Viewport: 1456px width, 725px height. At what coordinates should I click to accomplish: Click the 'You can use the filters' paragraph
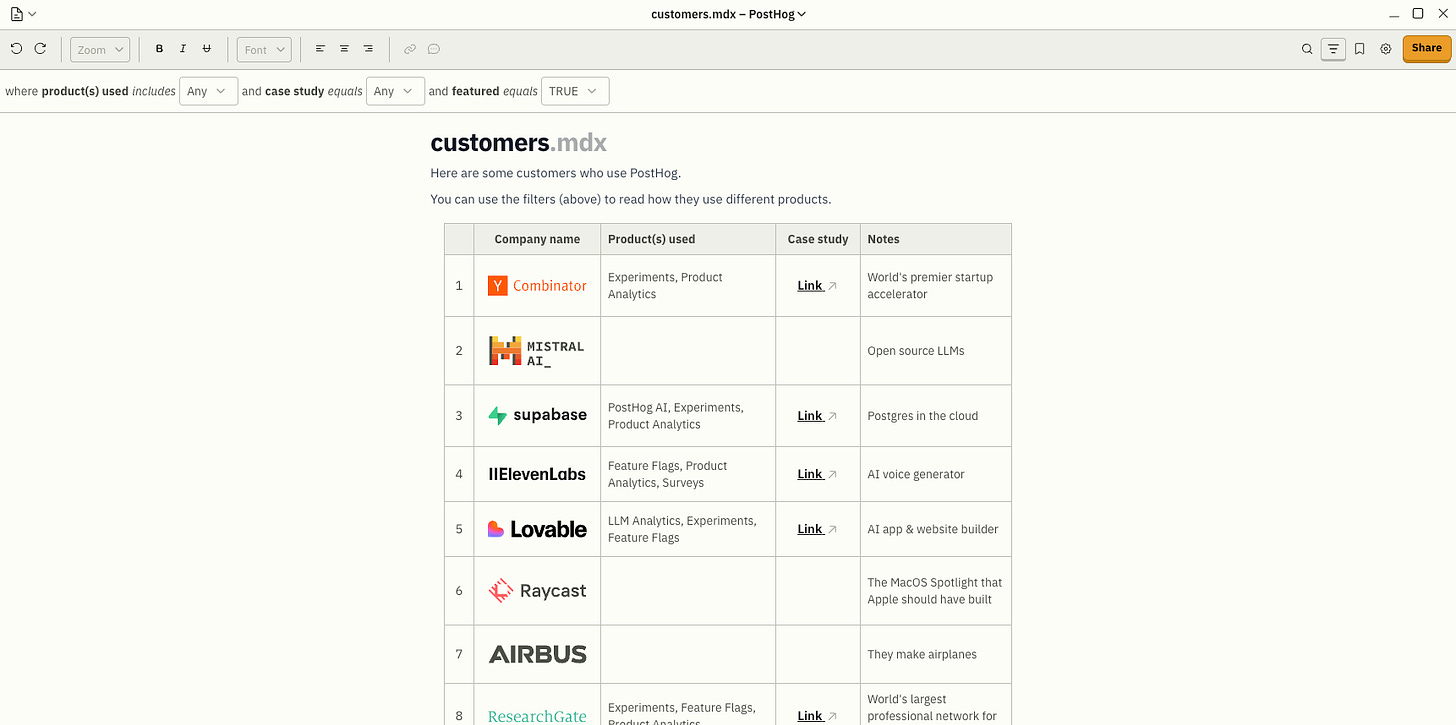(x=630, y=199)
